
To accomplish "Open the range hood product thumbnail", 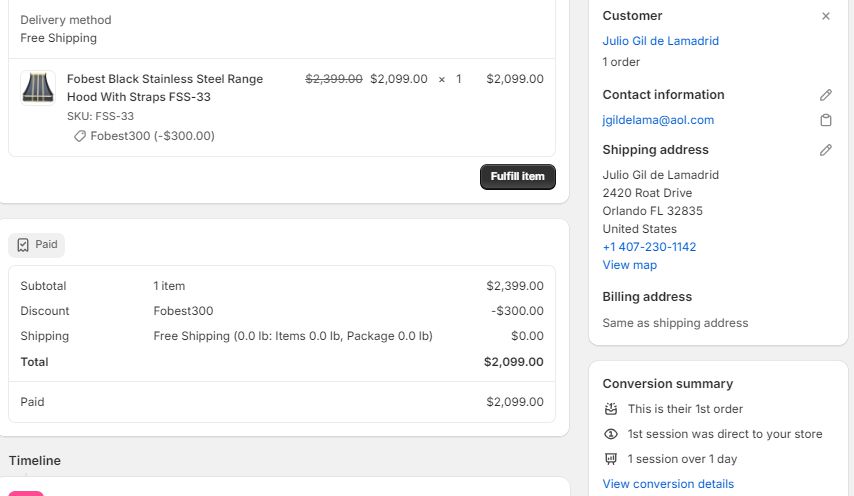I will pos(38,88).
